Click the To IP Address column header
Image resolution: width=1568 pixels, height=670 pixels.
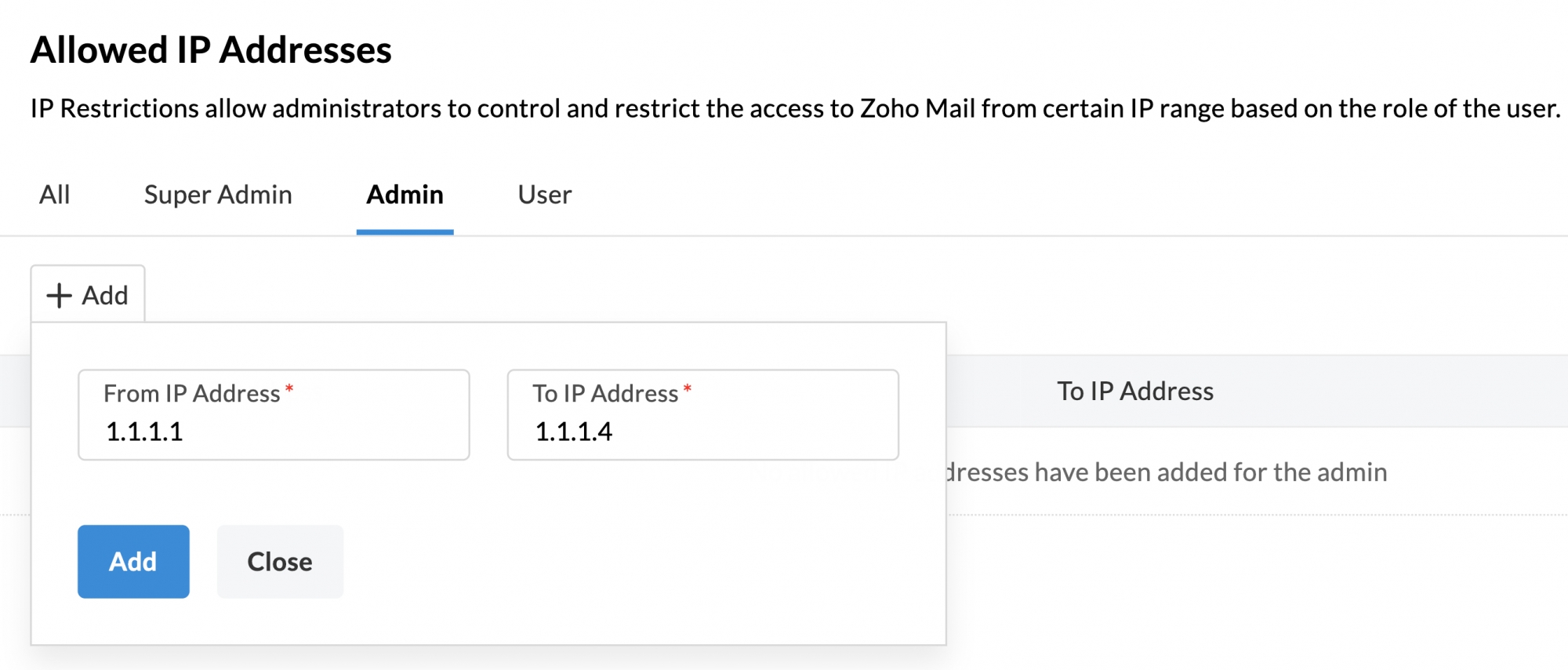click(x=1134, y=391)
